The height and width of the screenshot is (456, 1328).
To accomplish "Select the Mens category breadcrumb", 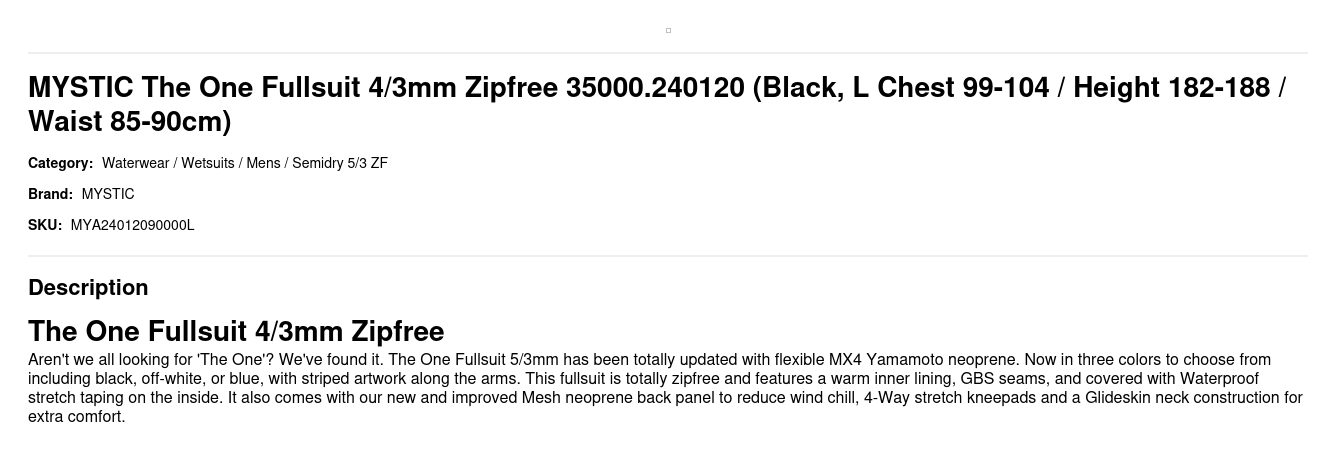I will click(263, 163).
